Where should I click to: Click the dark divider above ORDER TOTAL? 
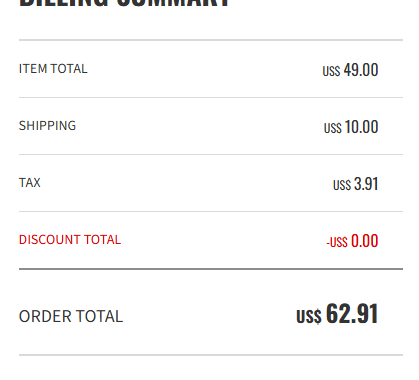pos(211,269)
